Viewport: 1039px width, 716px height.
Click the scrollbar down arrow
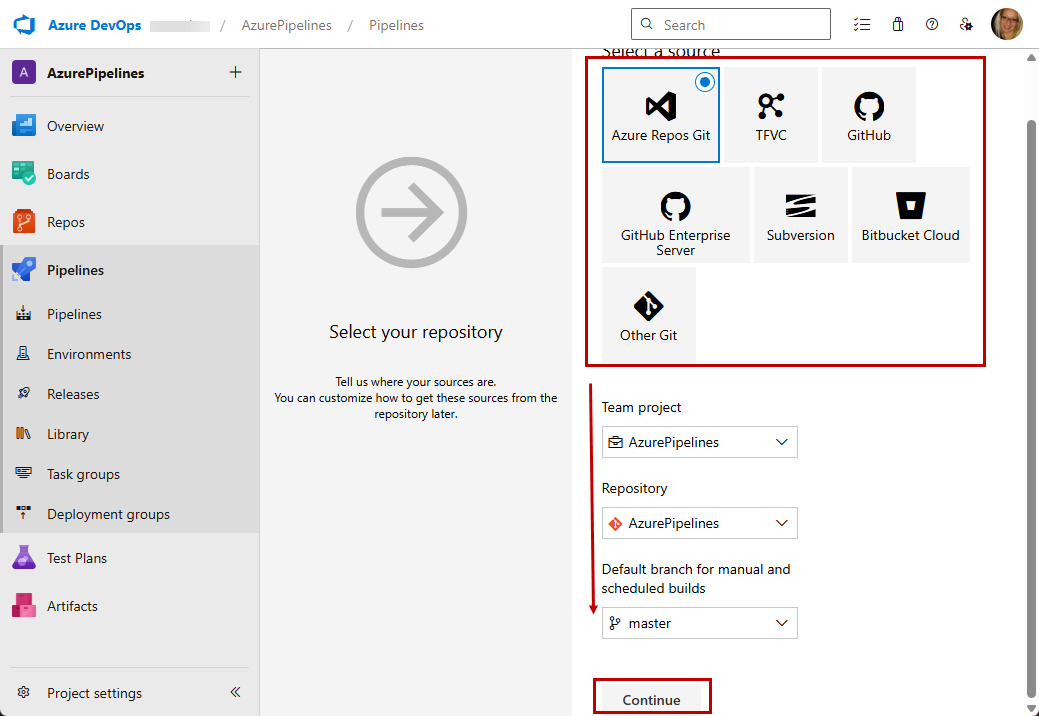tap(1031, 709)
